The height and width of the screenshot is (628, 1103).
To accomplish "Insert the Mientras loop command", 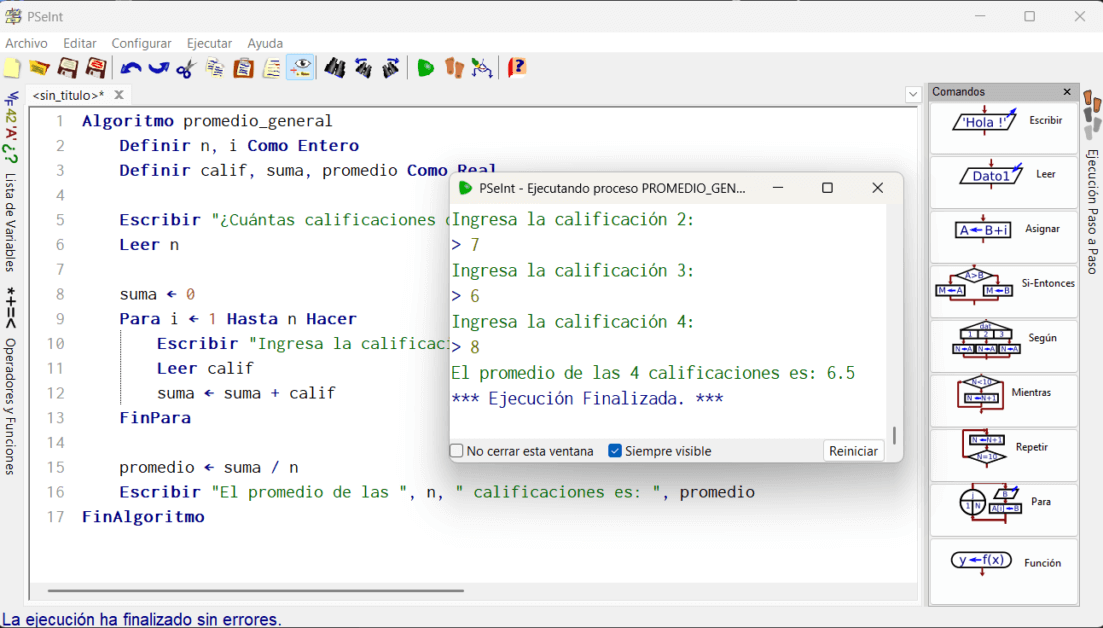I will pos(1003,393).
